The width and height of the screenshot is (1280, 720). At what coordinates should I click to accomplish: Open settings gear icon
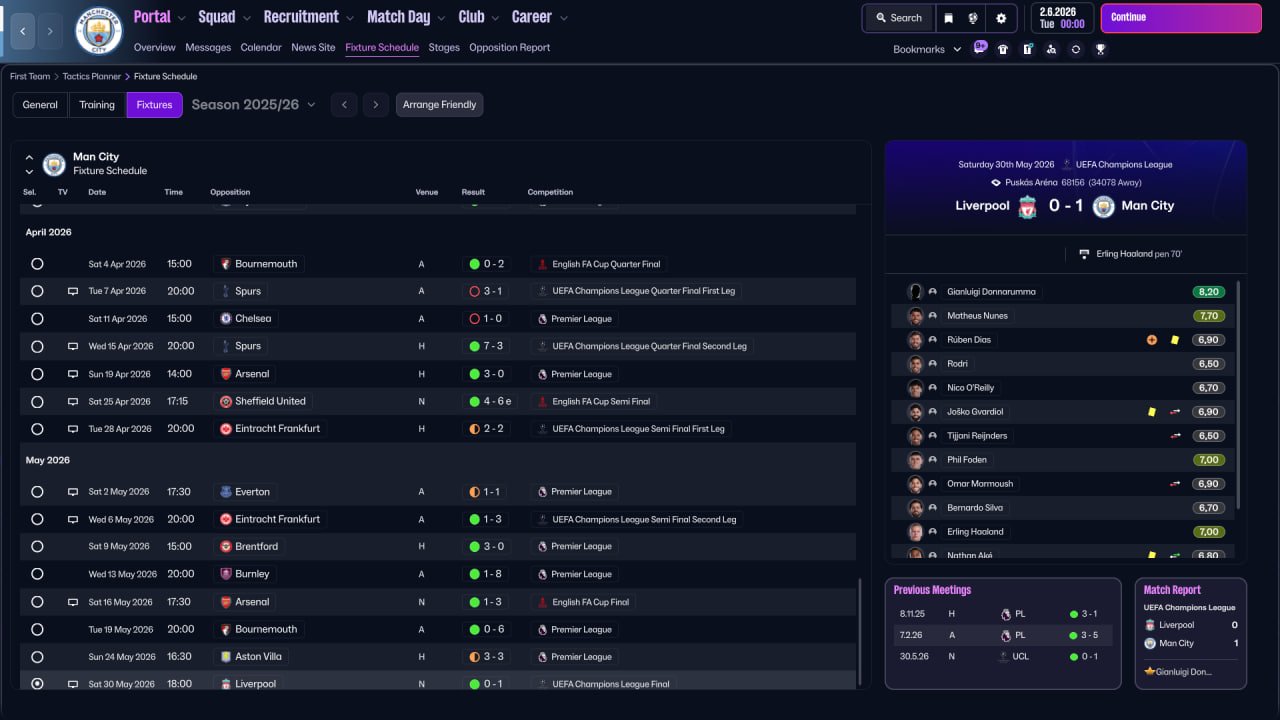(1001, 18)
